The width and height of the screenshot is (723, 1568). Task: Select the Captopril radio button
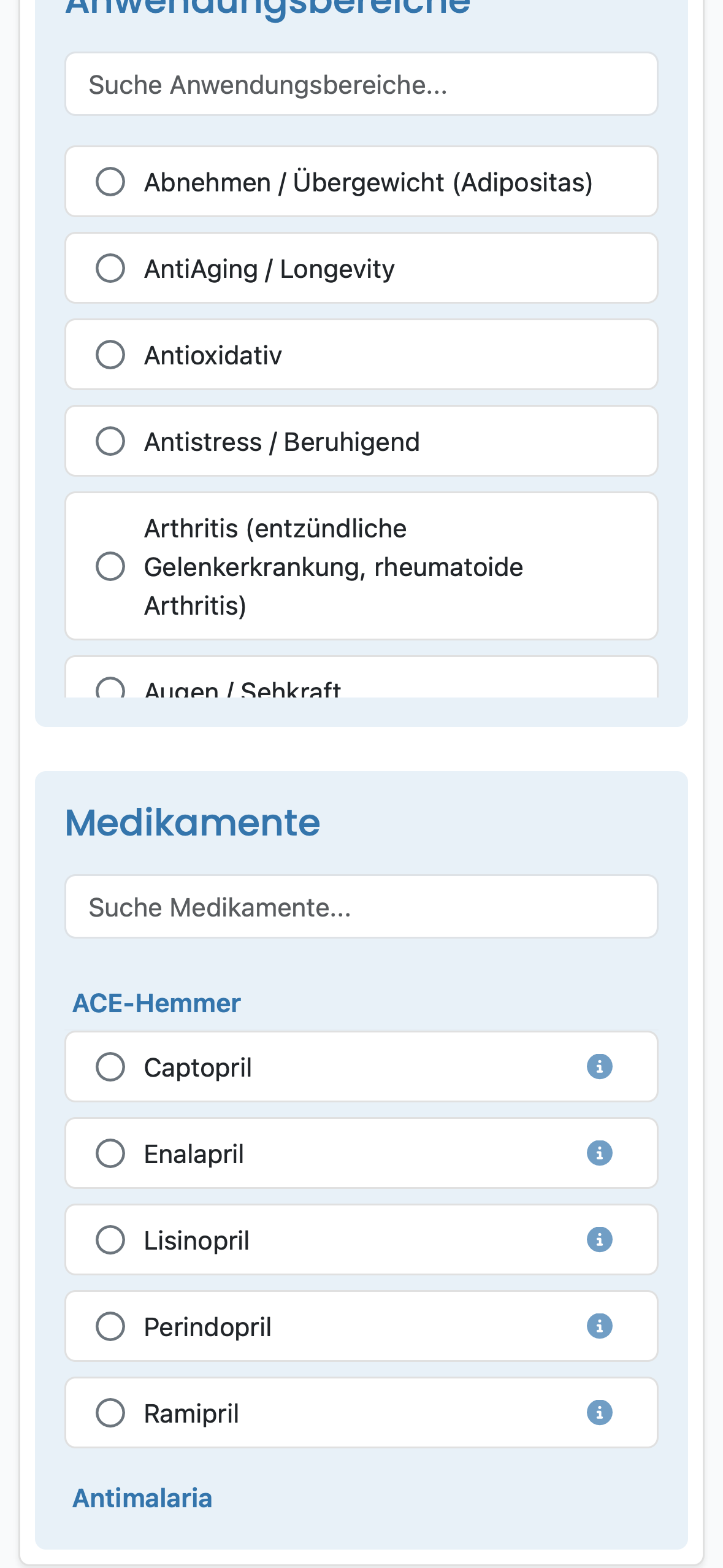click(x=110, y=1066)
